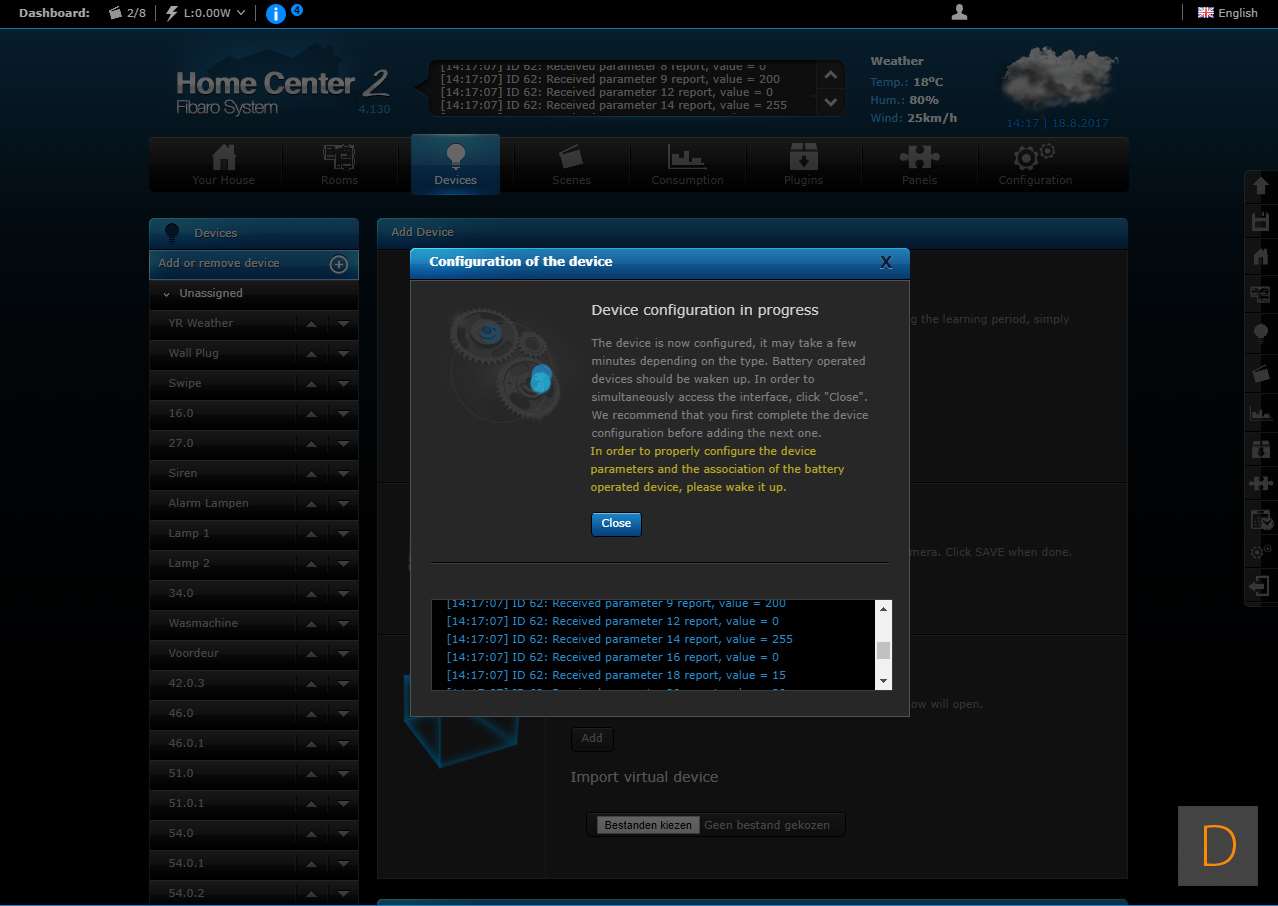
Task: Click the blue info notifications icon
Action: point(276,14)
